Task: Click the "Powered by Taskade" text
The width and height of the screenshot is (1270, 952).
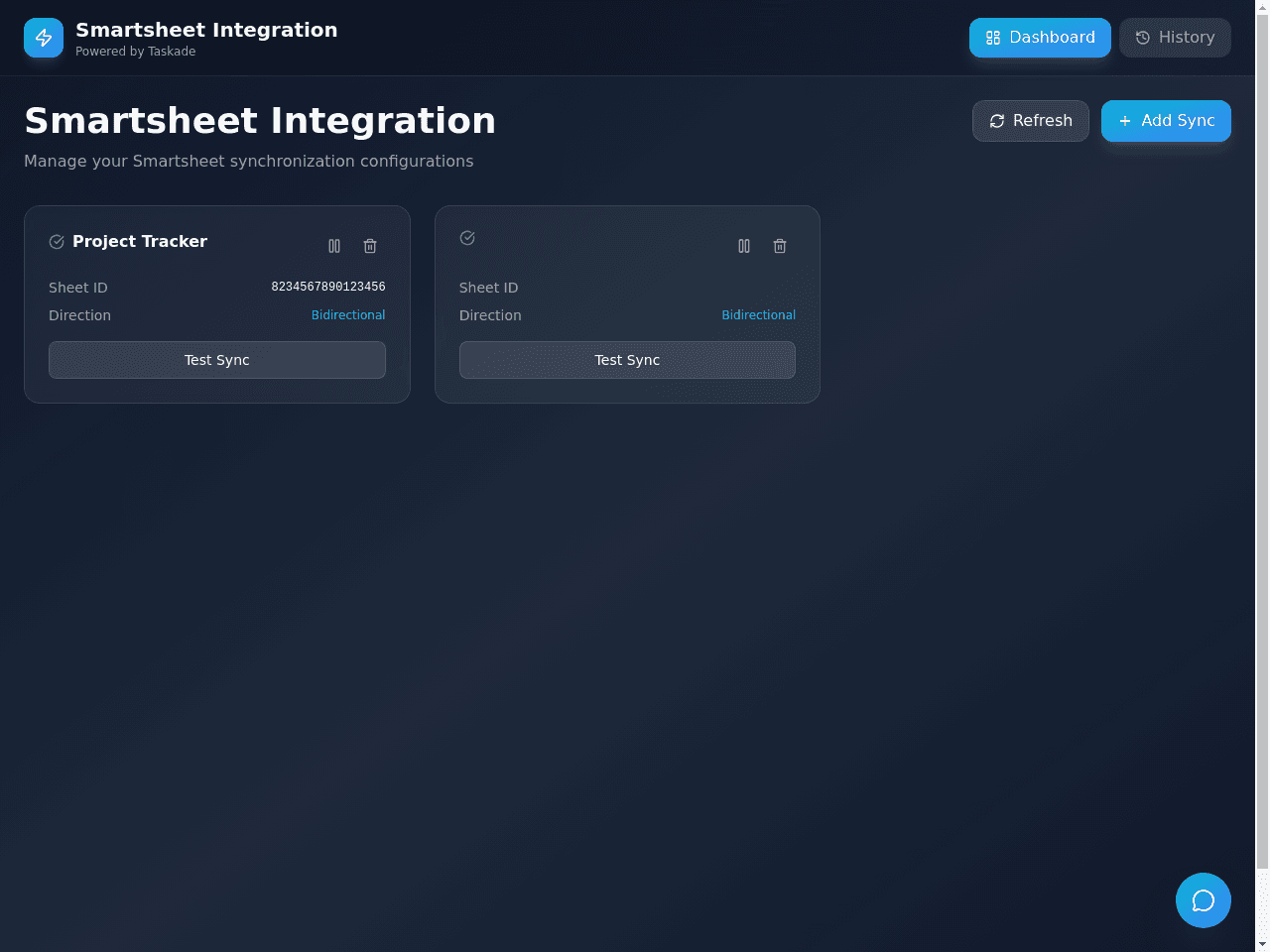Action: 136,52
